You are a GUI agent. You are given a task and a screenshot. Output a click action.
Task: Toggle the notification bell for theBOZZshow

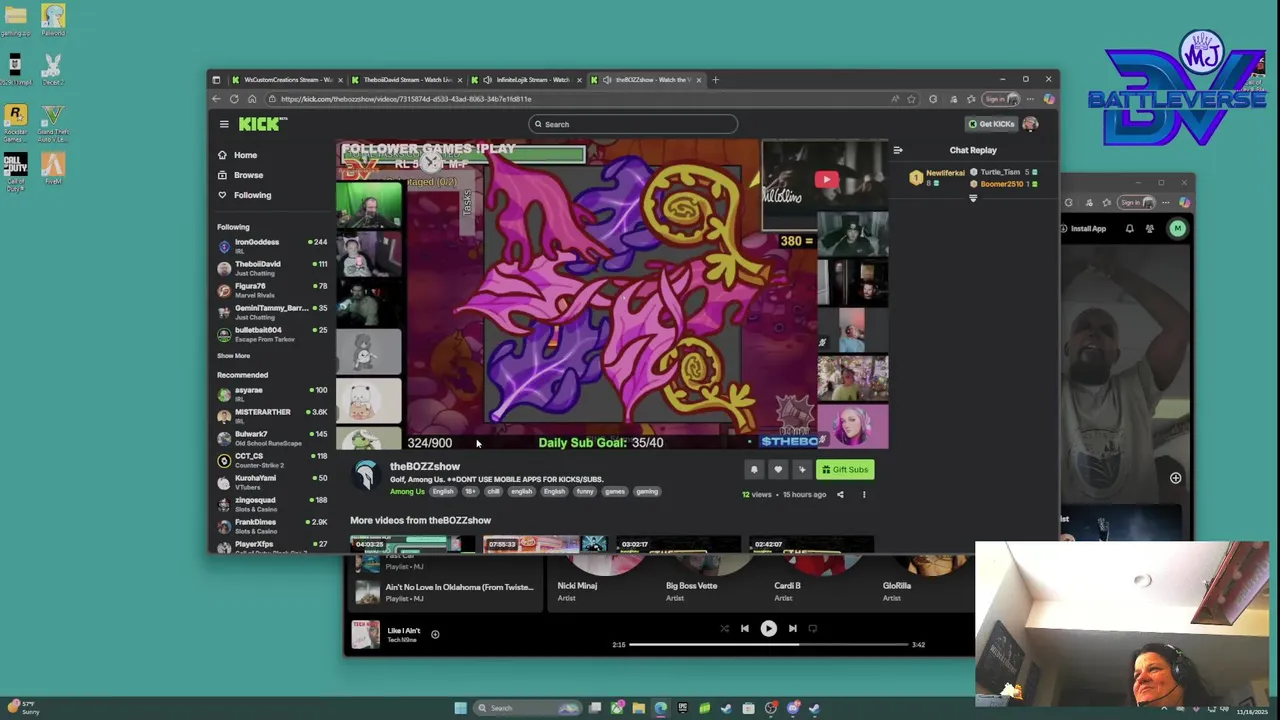pos(754,469)
